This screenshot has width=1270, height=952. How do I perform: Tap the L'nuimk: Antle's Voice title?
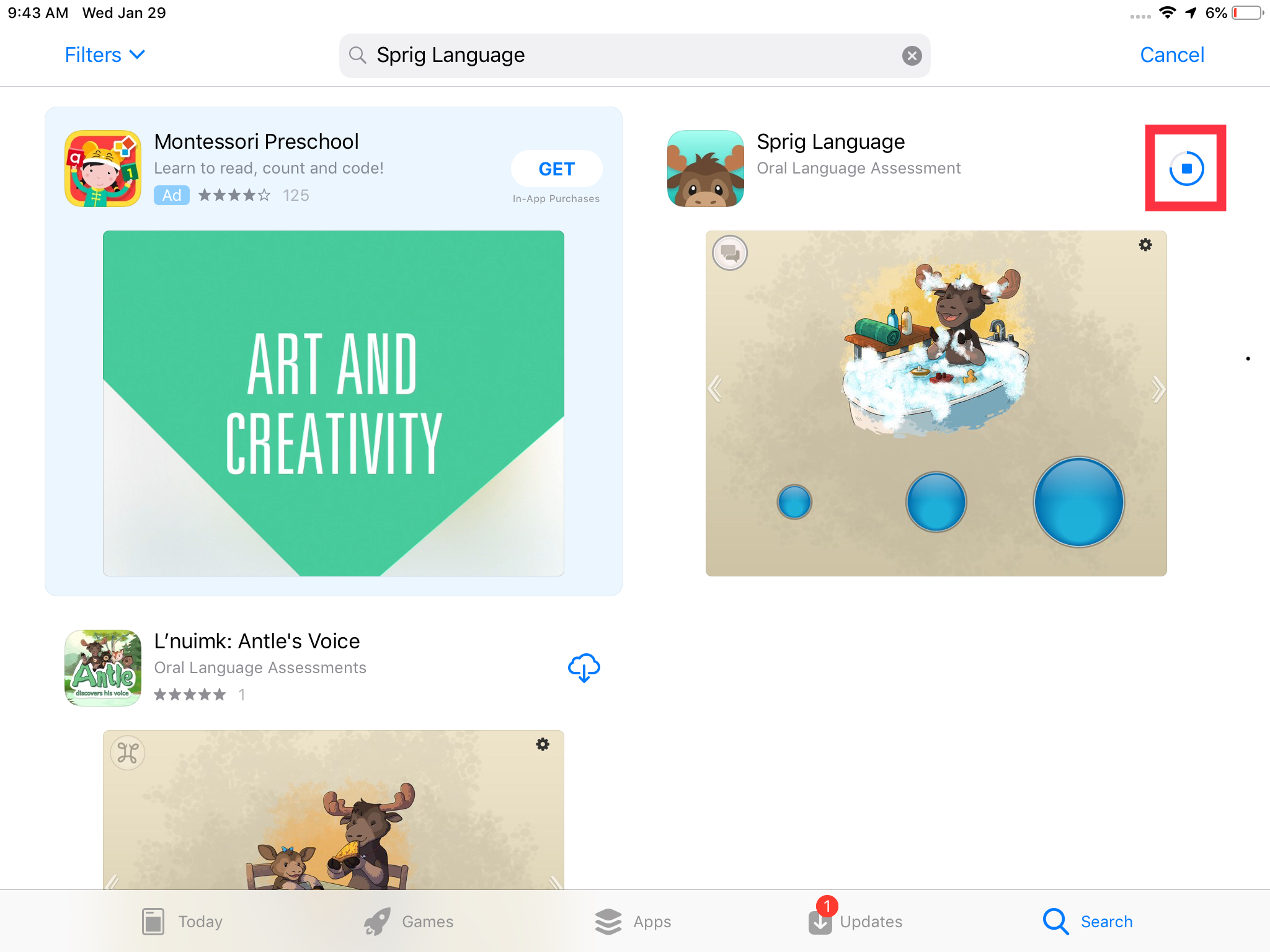[257, 641]
